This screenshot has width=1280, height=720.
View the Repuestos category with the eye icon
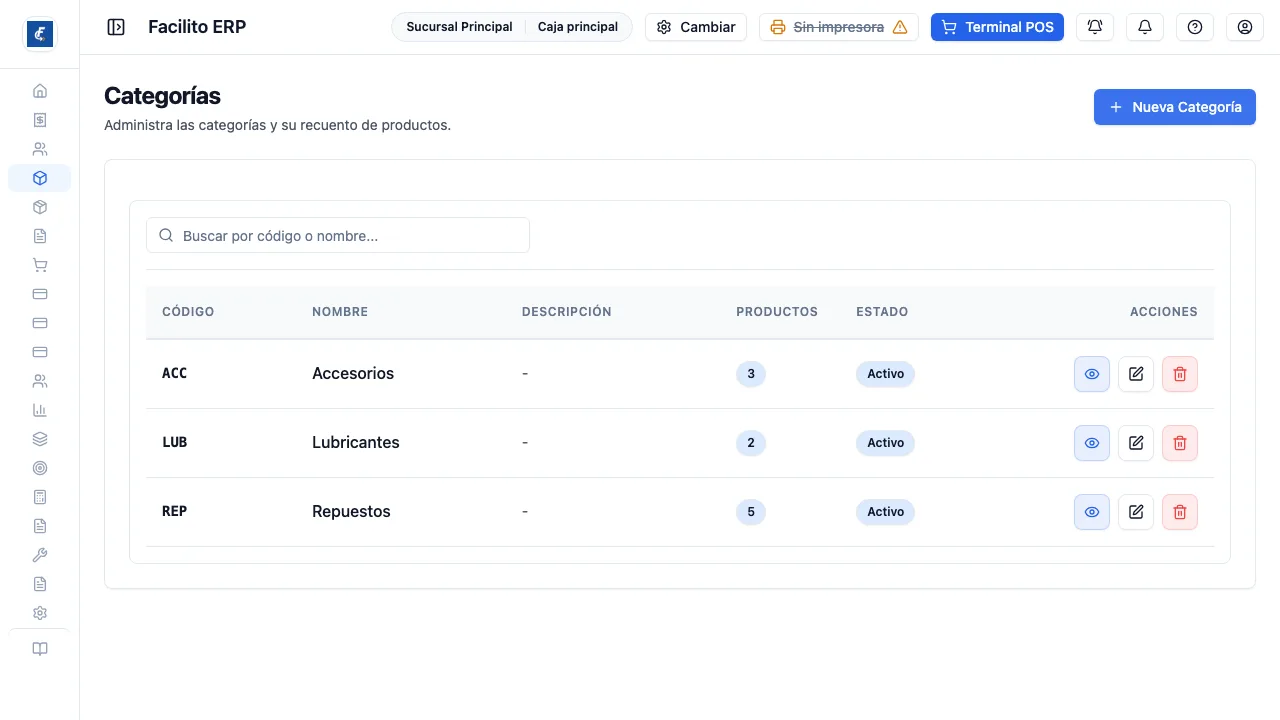coord(1092,512)
